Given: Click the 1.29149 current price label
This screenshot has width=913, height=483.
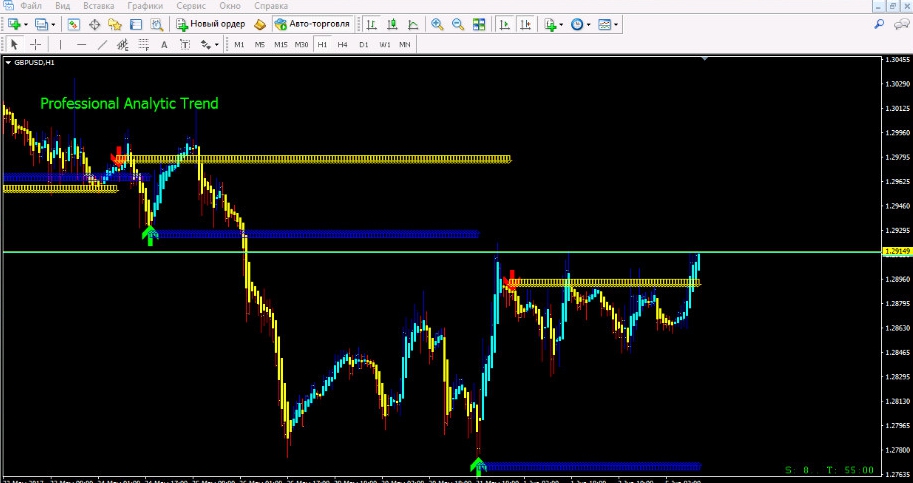Looking at the screenshot, I should (x=897, y=253).
